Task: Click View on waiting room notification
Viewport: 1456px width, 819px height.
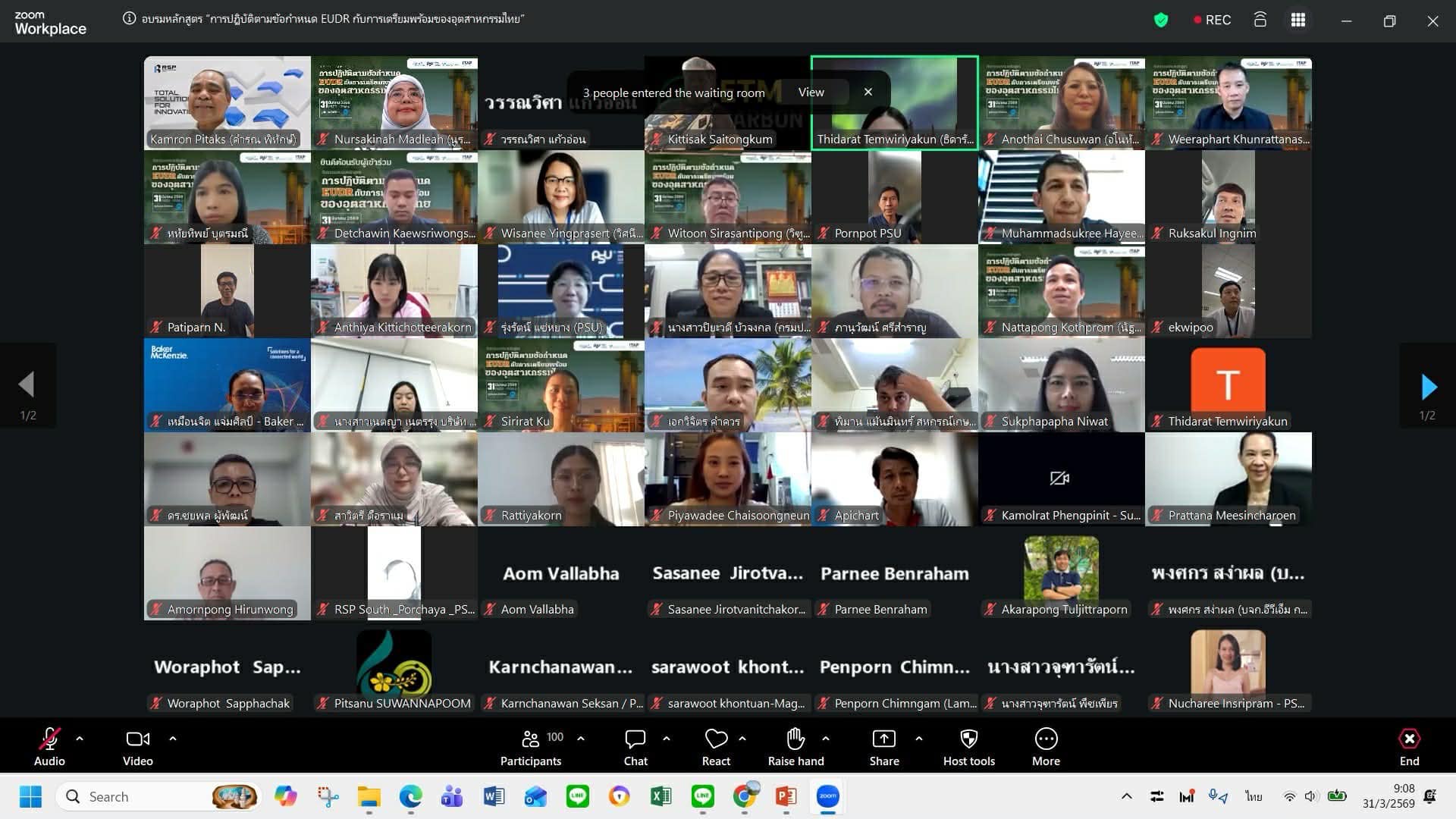Action: tap(811, 93)
